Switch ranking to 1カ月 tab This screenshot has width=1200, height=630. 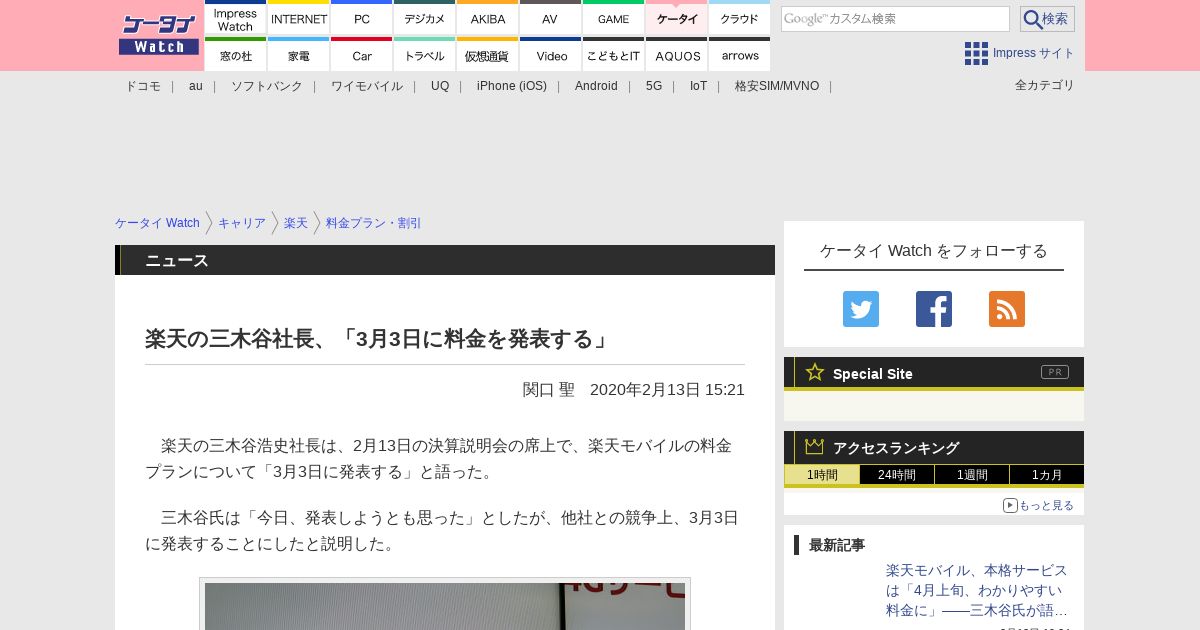pos(1047,475)
